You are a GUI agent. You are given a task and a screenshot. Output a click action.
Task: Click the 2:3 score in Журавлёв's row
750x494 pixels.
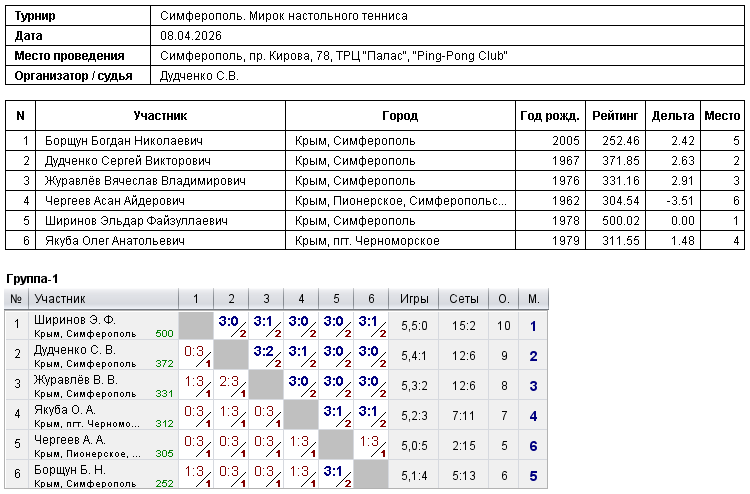coord(228,381)
